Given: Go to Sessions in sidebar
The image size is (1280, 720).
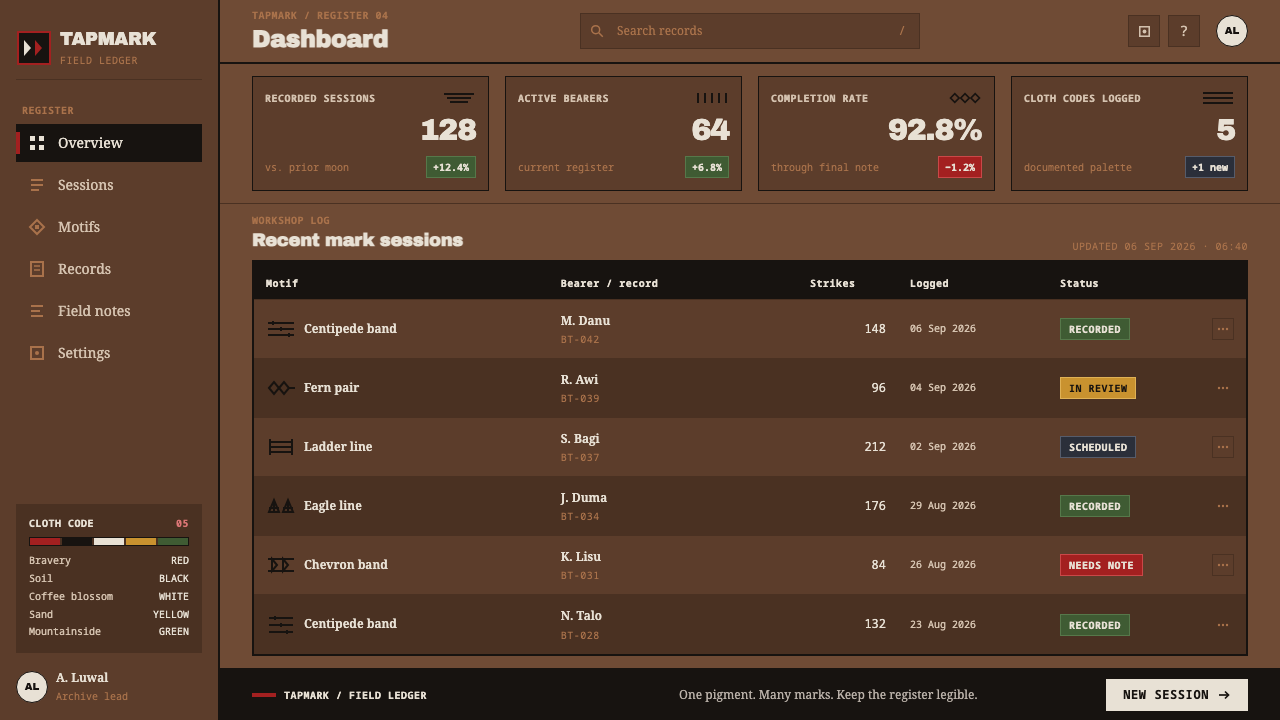Looking at the screenshot, I should pyautogui.click(x=109, y=185).
